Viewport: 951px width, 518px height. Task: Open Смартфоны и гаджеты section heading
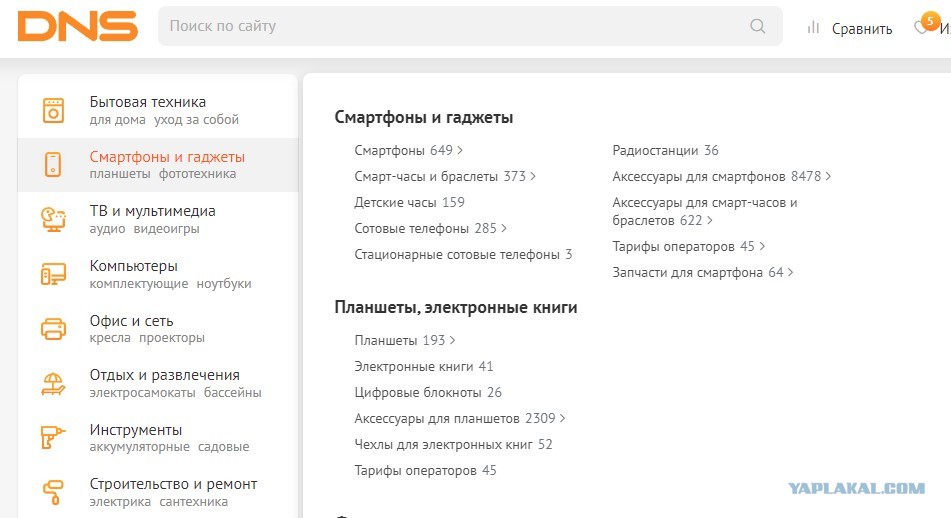click(423, 117)
